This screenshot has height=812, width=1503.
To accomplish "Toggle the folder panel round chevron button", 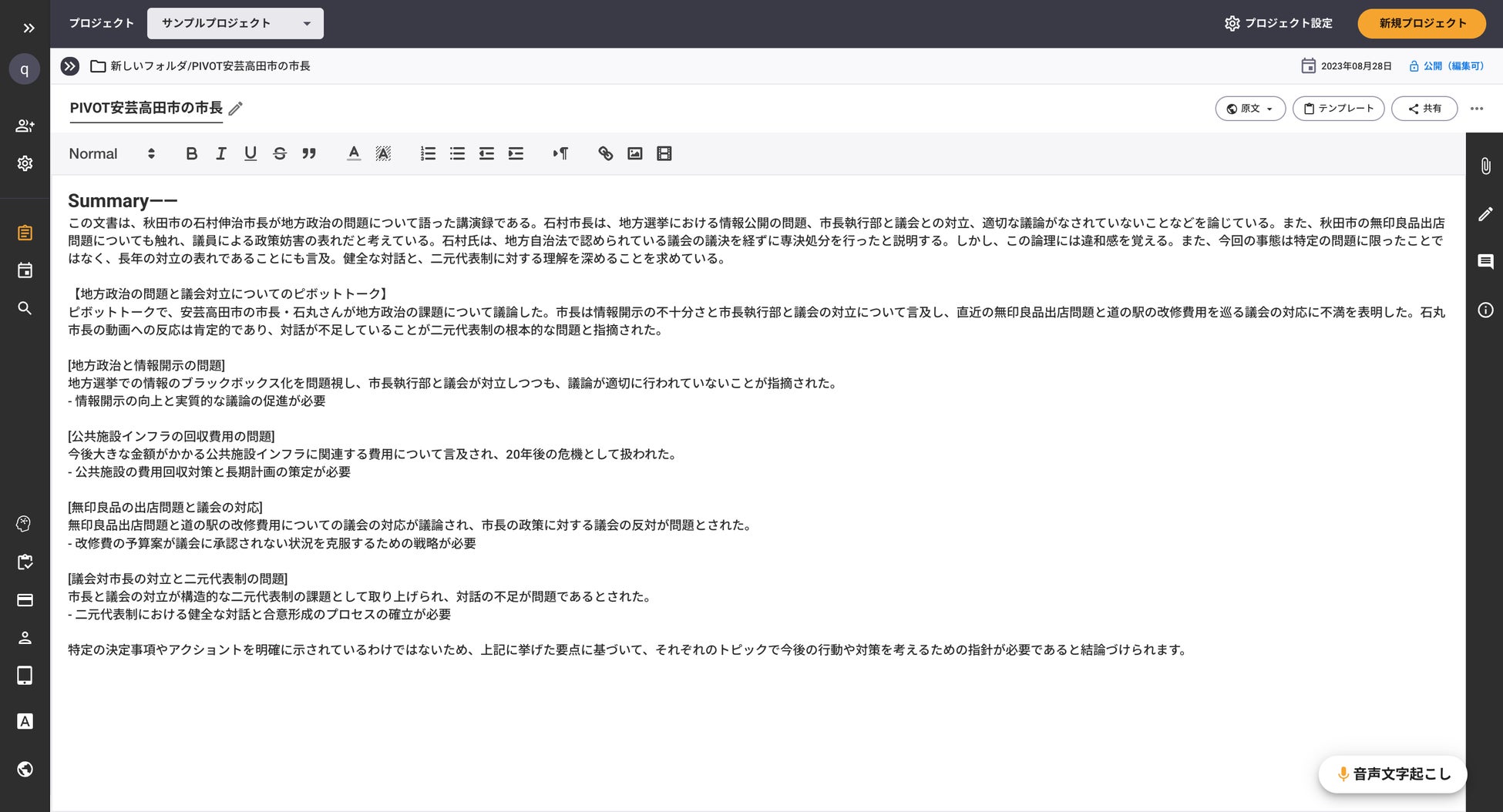I will (x=70, y=66).
